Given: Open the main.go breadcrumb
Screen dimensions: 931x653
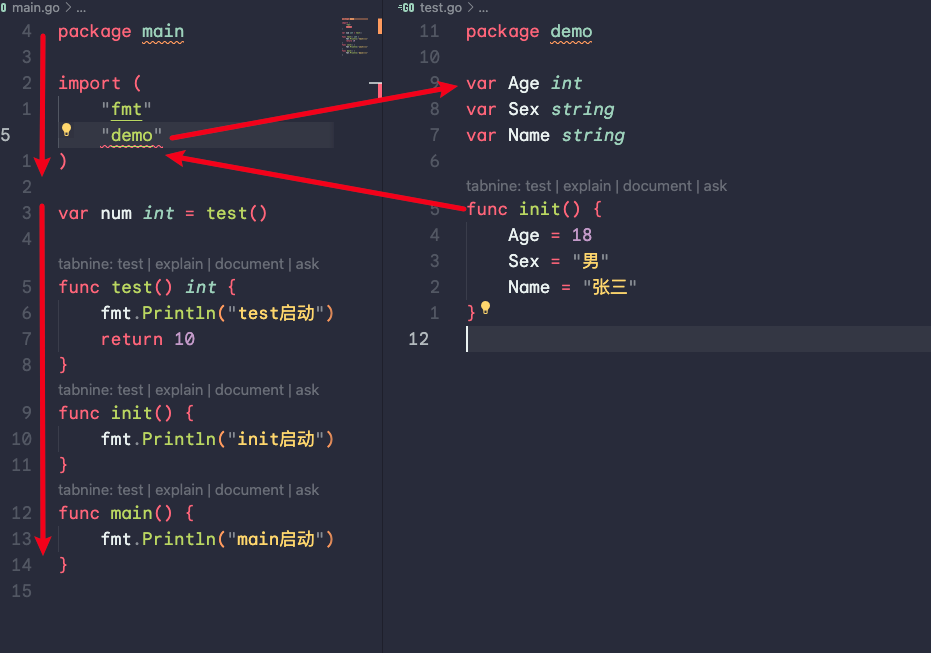Looking at the screenshot, I should pos(36,8).
